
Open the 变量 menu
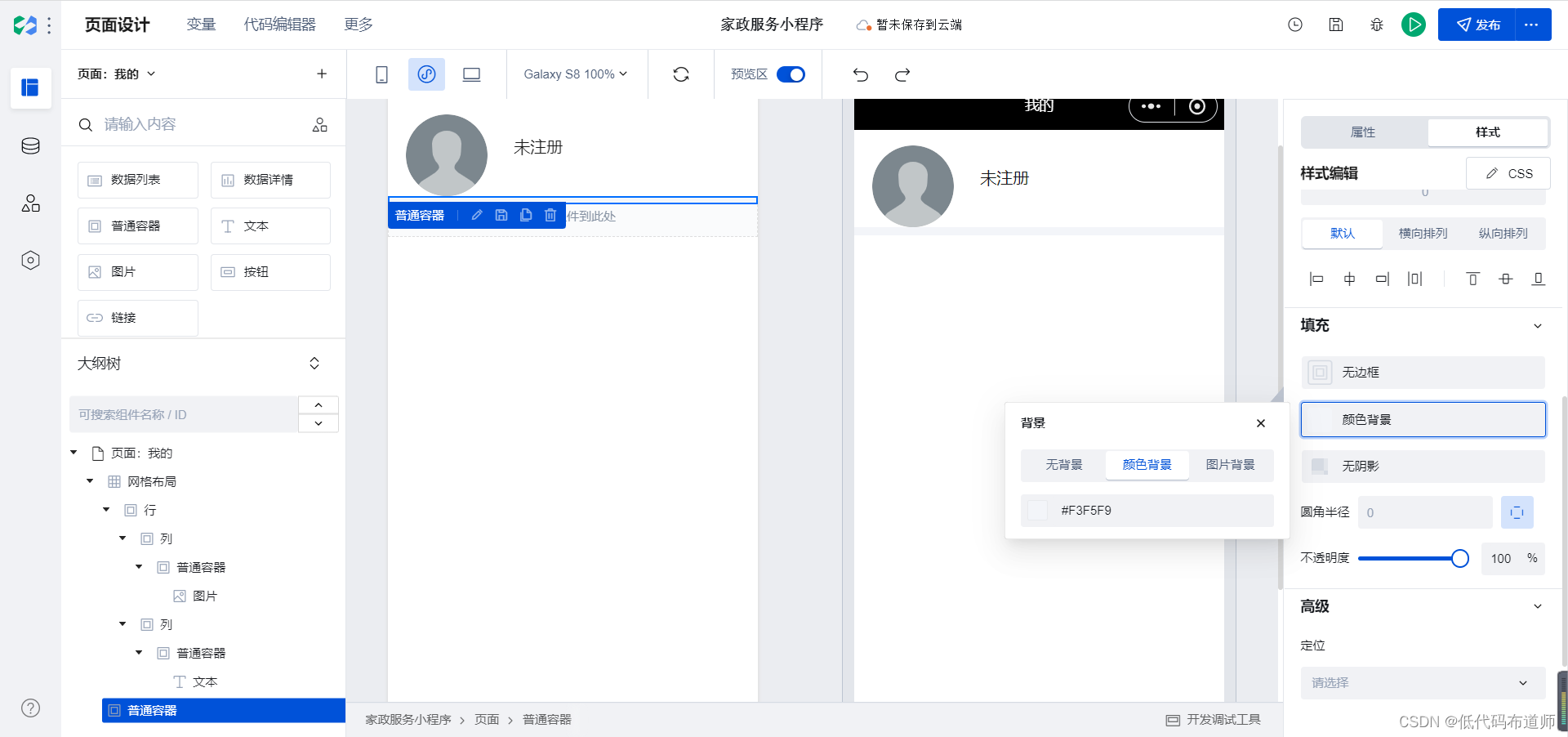[201, 25]
